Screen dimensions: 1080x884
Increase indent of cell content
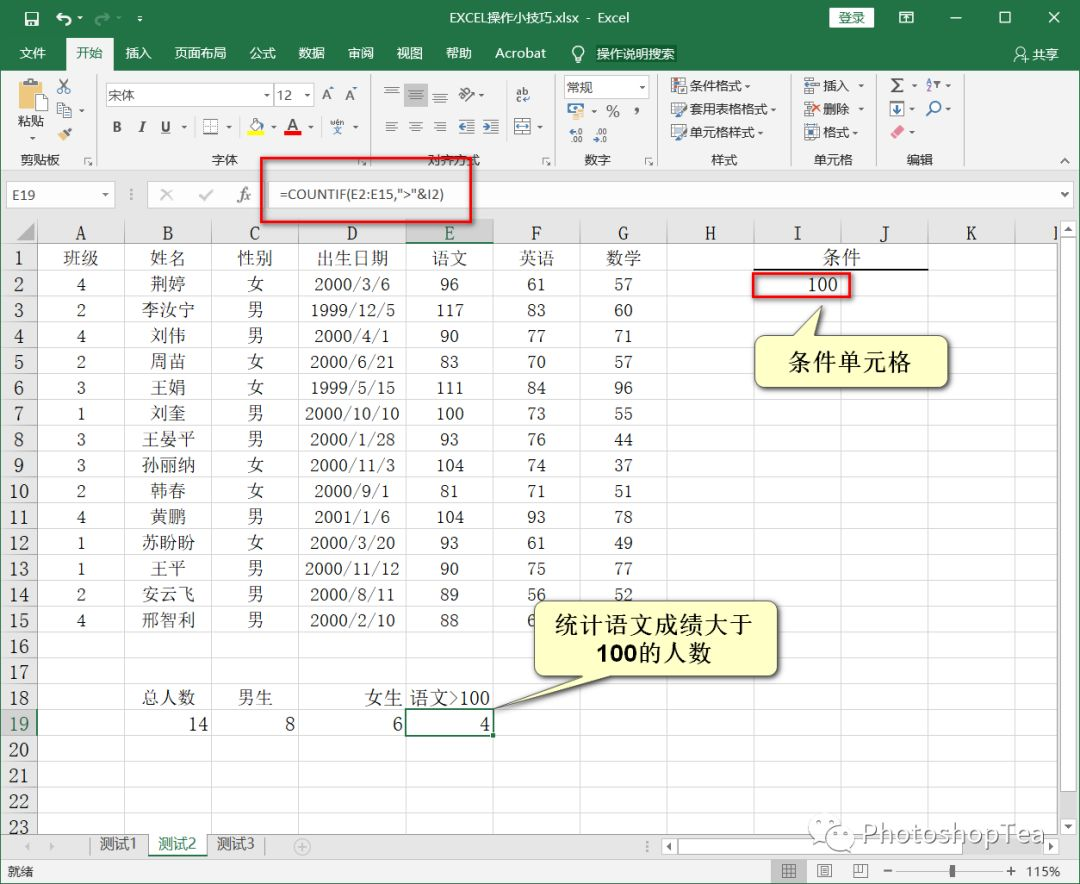coord(490,127)
